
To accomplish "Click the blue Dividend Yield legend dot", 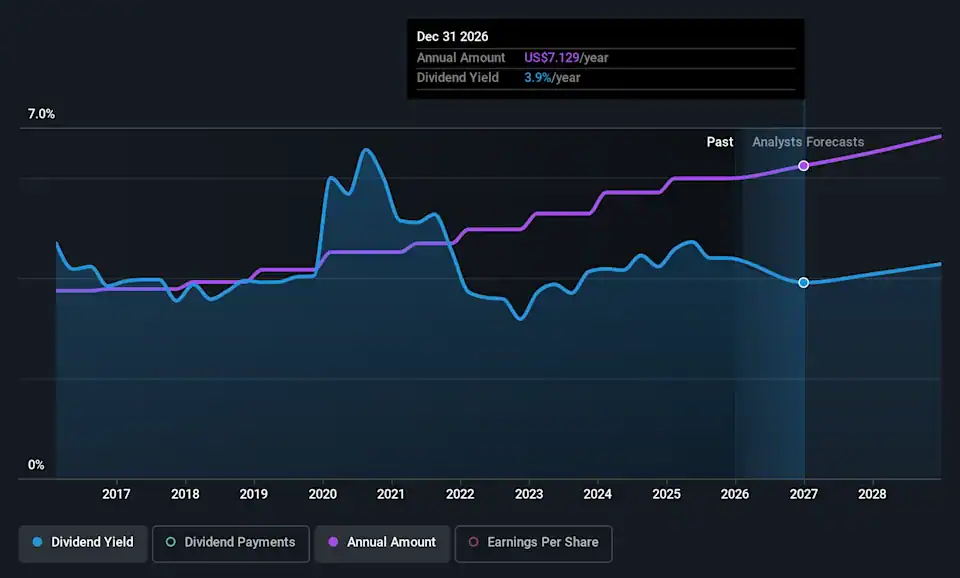I will pos(37,542).
